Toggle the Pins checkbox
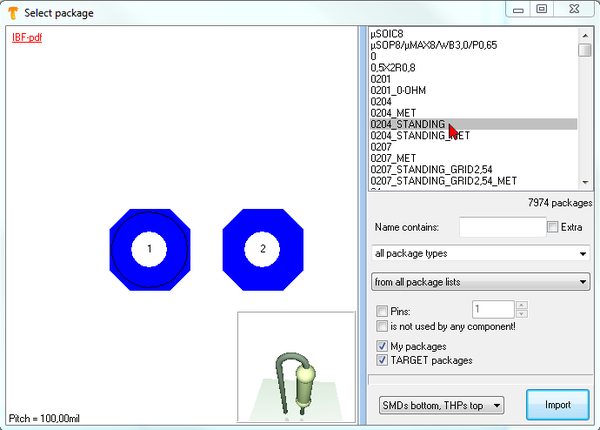The image size is (600, 430). (x=381, y=310)
